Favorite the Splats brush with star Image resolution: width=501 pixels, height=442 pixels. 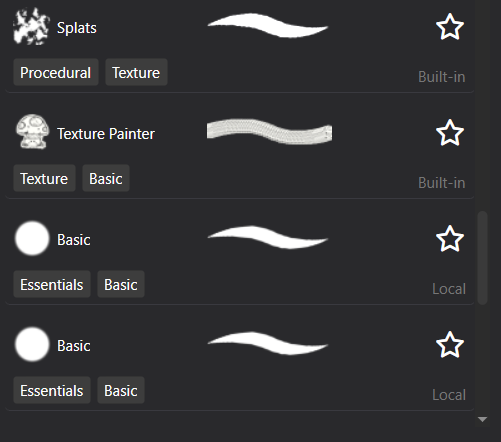450,27
